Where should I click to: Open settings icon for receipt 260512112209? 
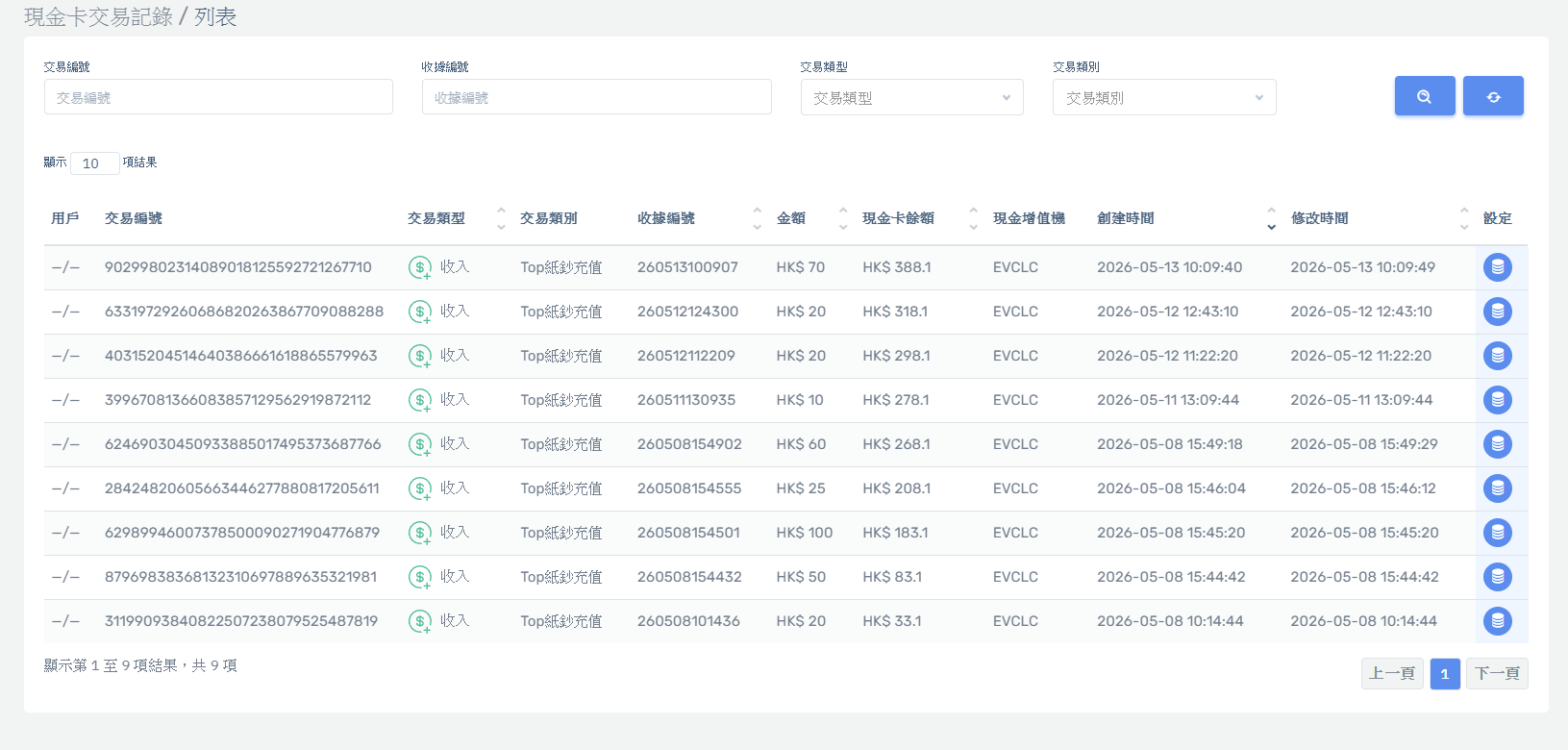tap(1498, 356)
